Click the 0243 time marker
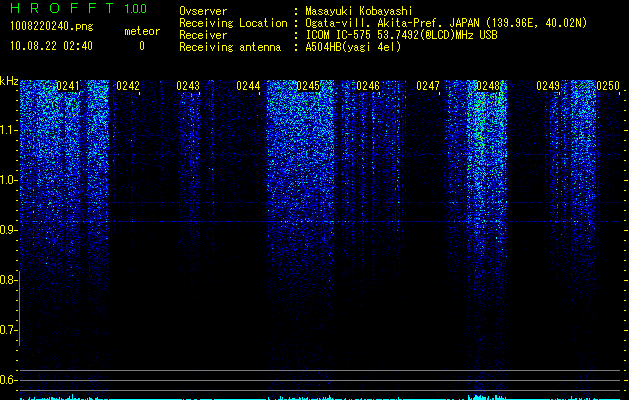This screenshot has width=629, height=400. point(188,86)
